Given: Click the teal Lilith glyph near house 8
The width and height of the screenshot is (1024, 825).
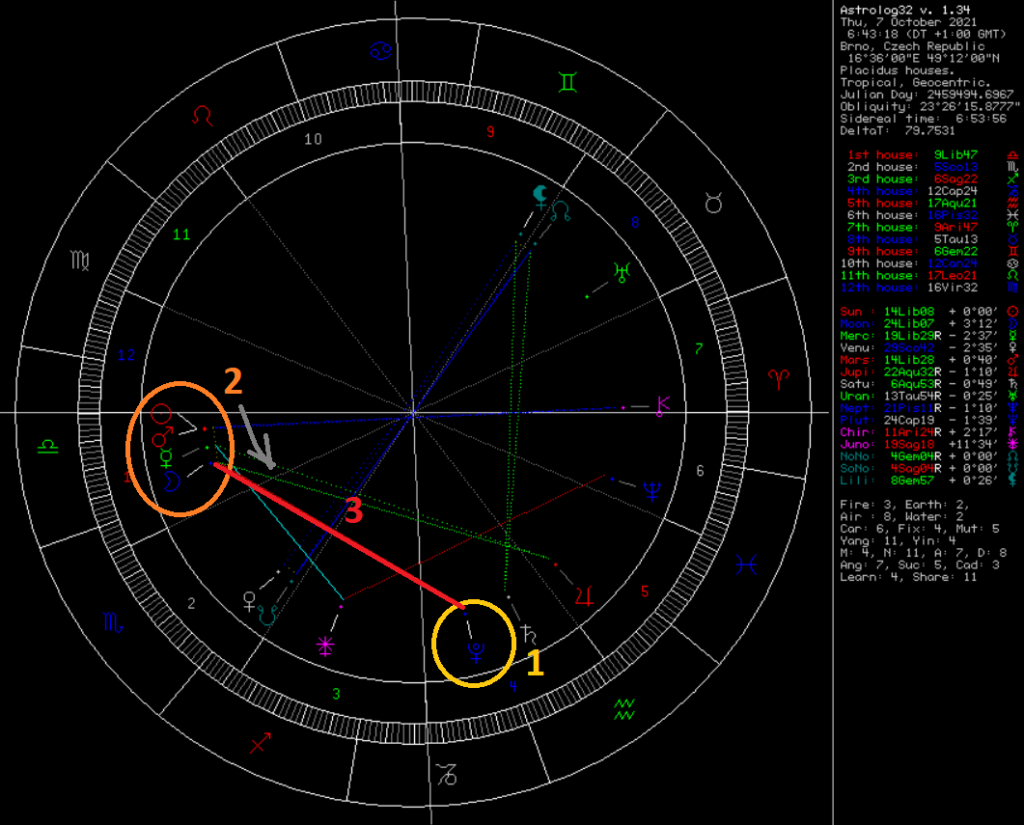Looking at the screenshot, I should 540,197.
